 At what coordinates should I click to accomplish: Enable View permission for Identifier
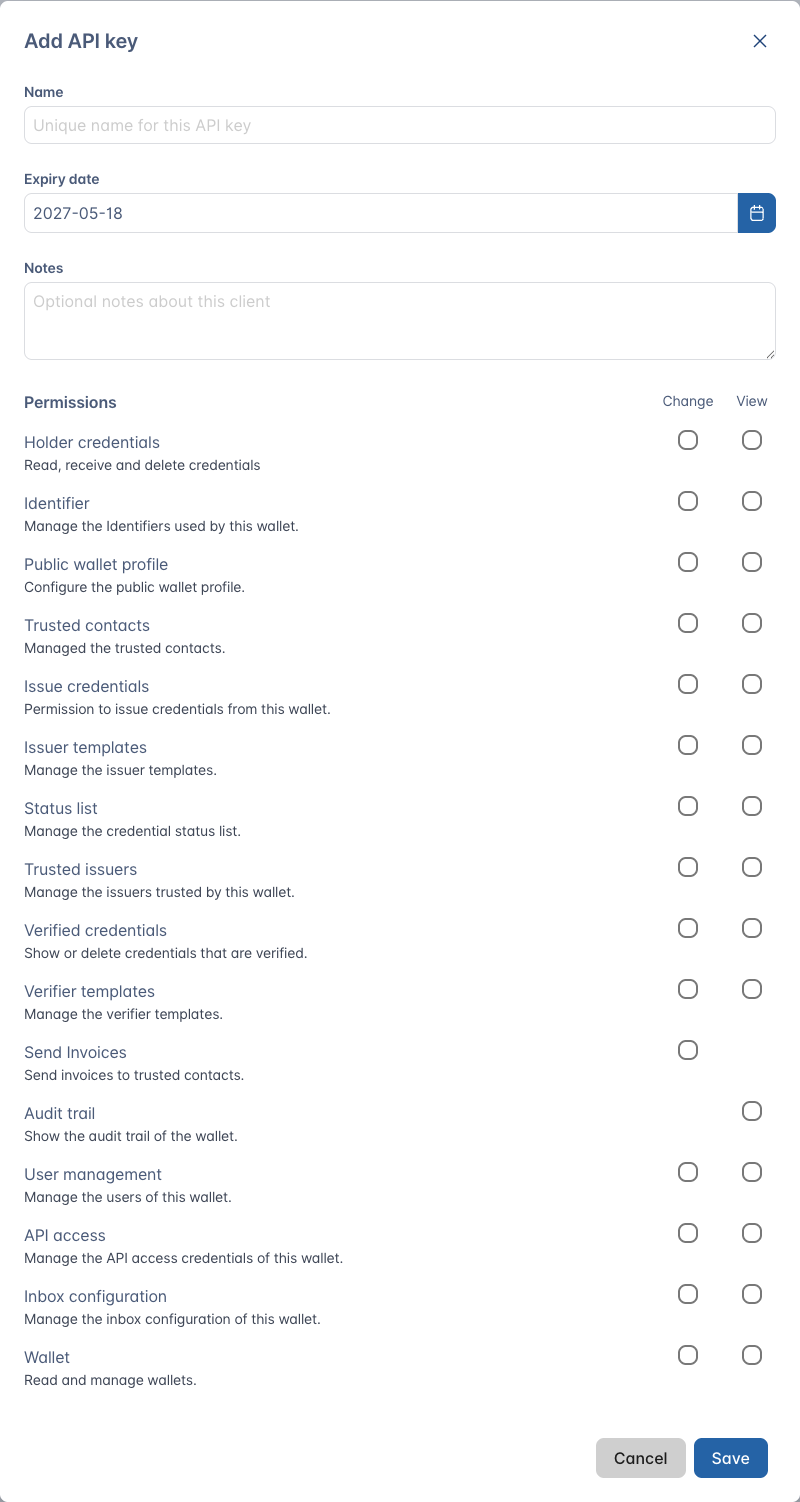752,501
